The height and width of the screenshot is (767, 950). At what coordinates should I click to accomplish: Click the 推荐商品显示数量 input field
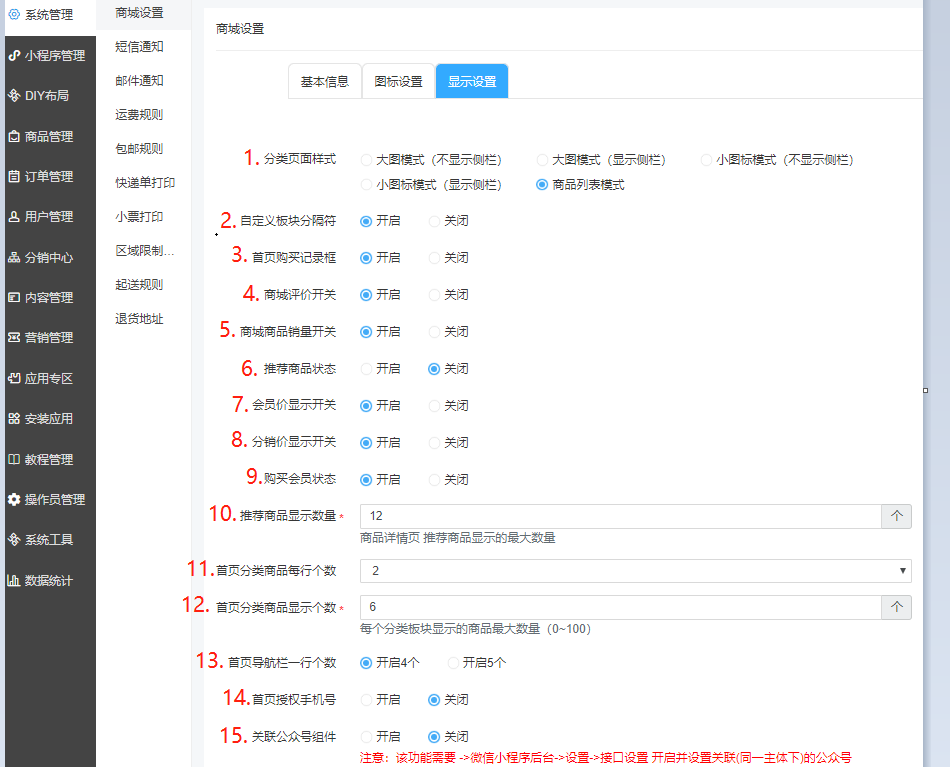click(x=620, y=516)
